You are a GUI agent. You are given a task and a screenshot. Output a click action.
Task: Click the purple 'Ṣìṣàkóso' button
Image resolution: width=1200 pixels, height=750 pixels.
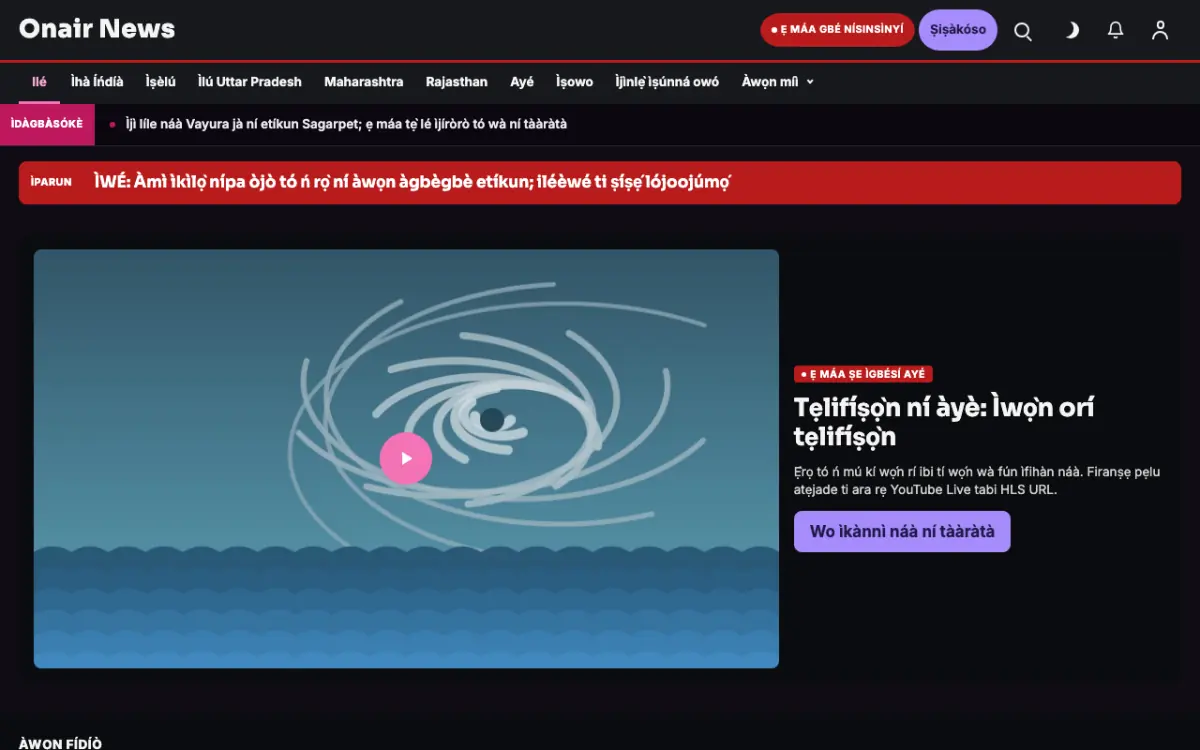[958, 30]
